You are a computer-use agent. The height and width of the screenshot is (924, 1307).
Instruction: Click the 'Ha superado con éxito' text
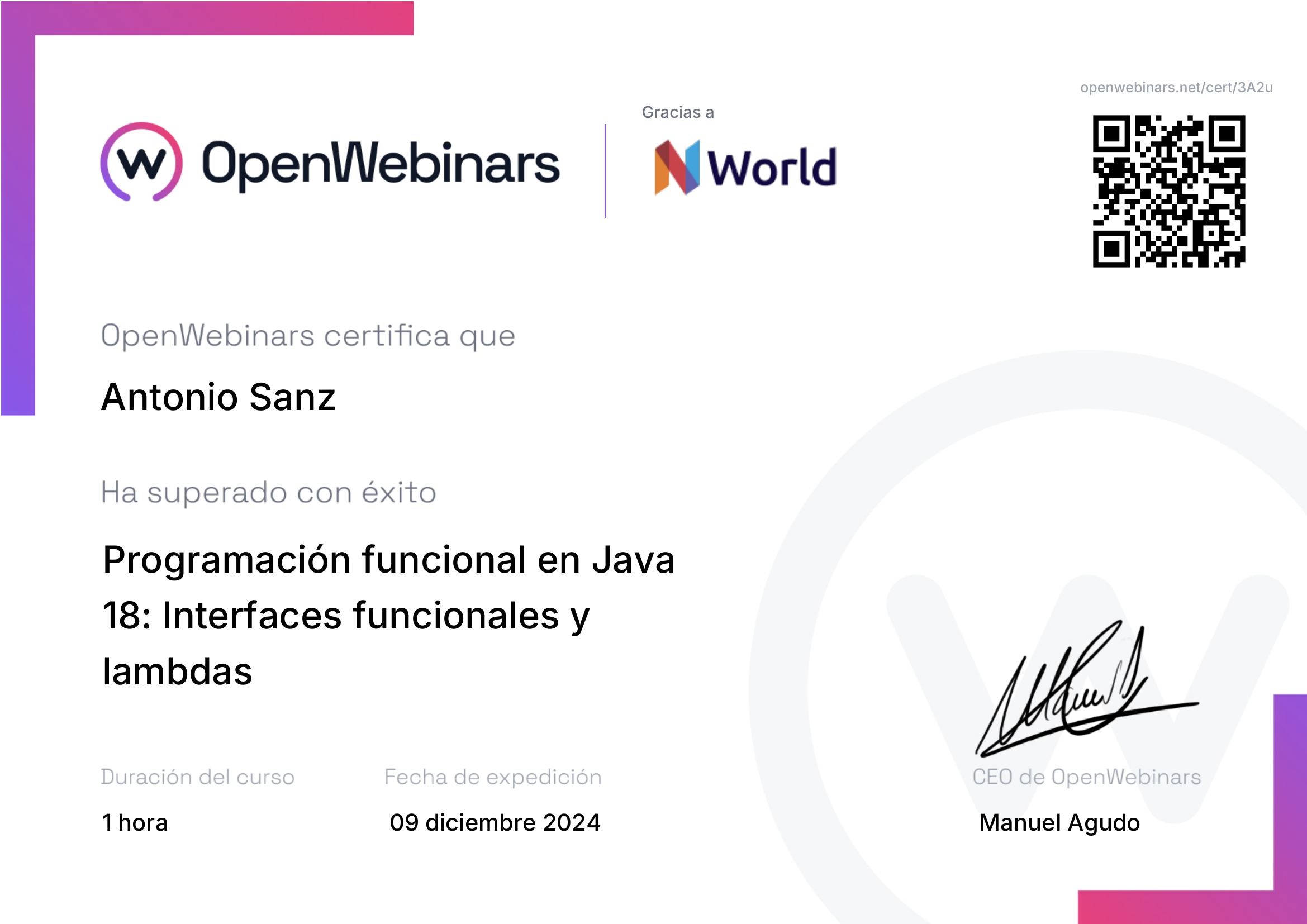tap(268, 493)
